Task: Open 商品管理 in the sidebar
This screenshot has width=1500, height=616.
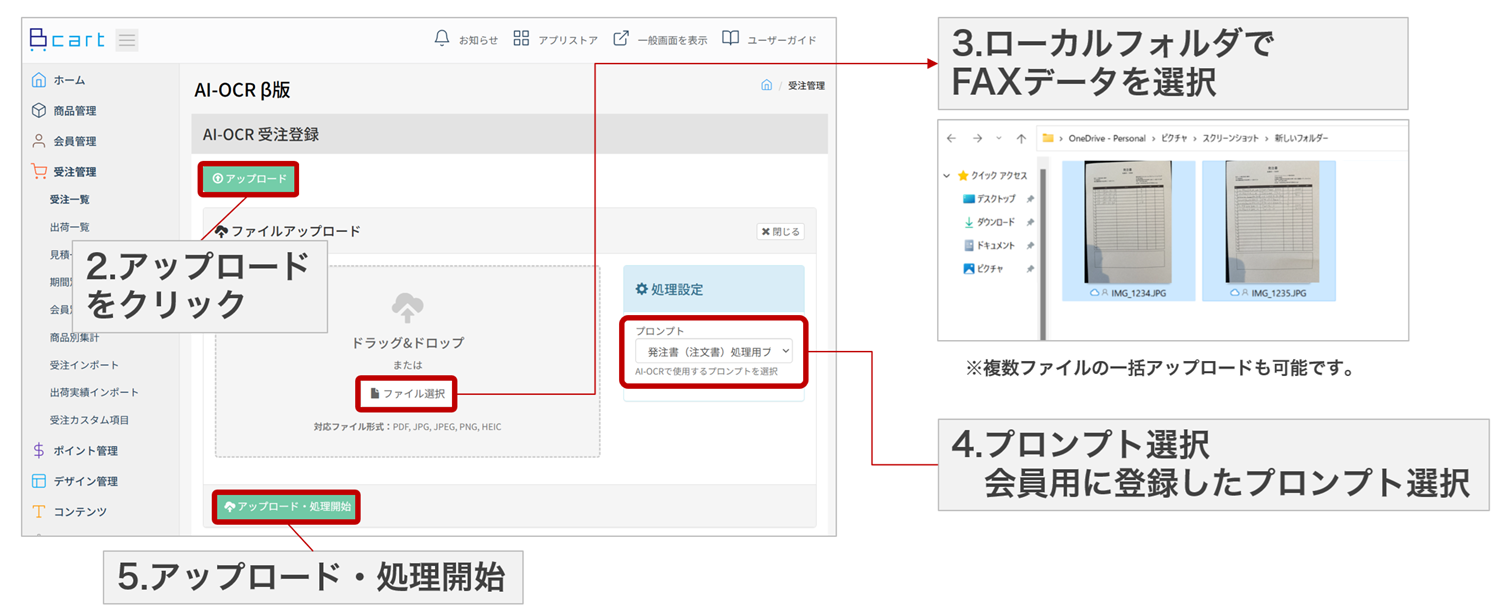Action: tap(74, 111)
